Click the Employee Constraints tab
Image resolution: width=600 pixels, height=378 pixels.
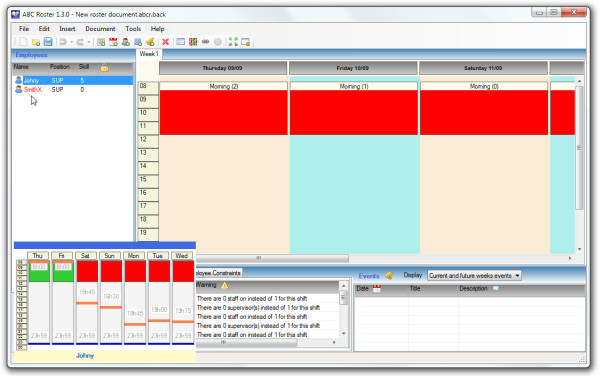tap(218, 273)
